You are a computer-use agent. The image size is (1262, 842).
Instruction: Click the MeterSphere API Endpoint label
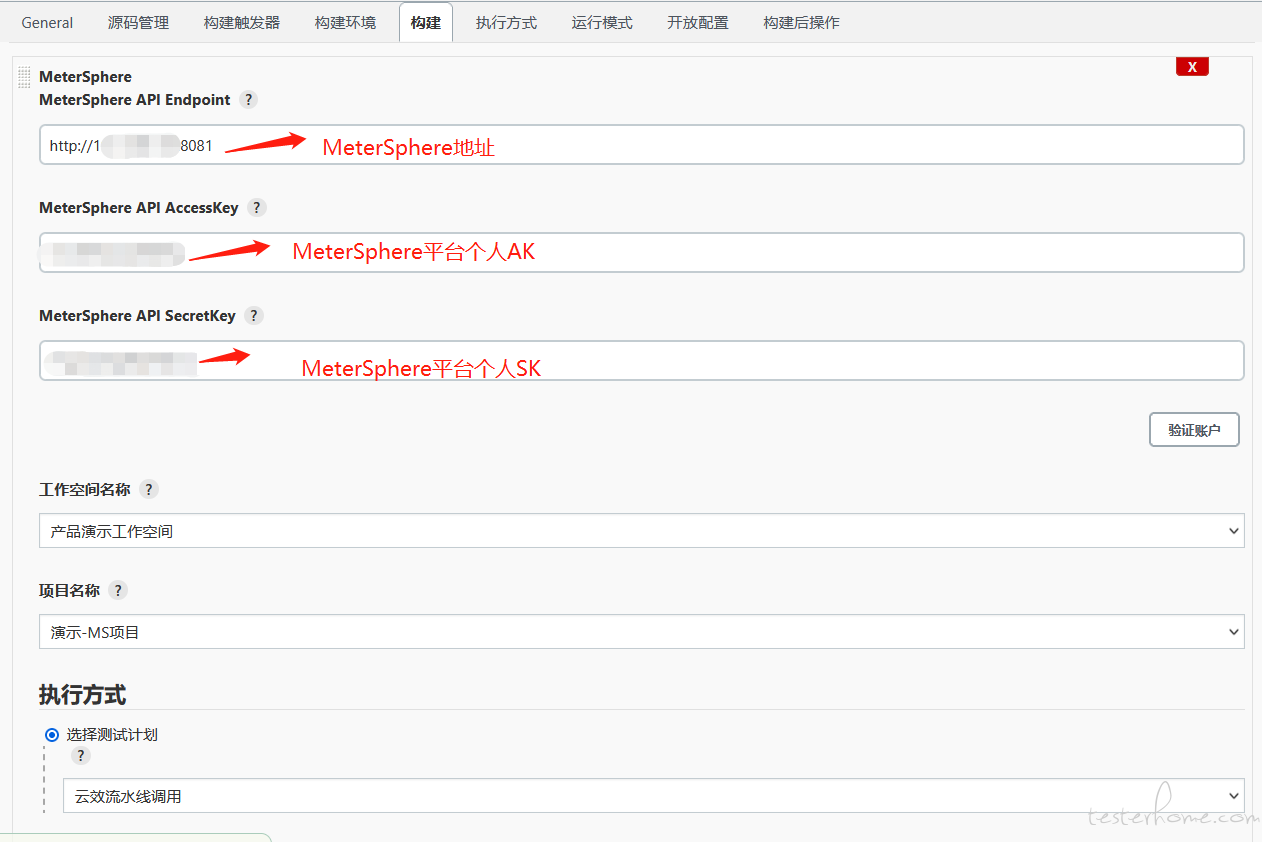point(135,100)
